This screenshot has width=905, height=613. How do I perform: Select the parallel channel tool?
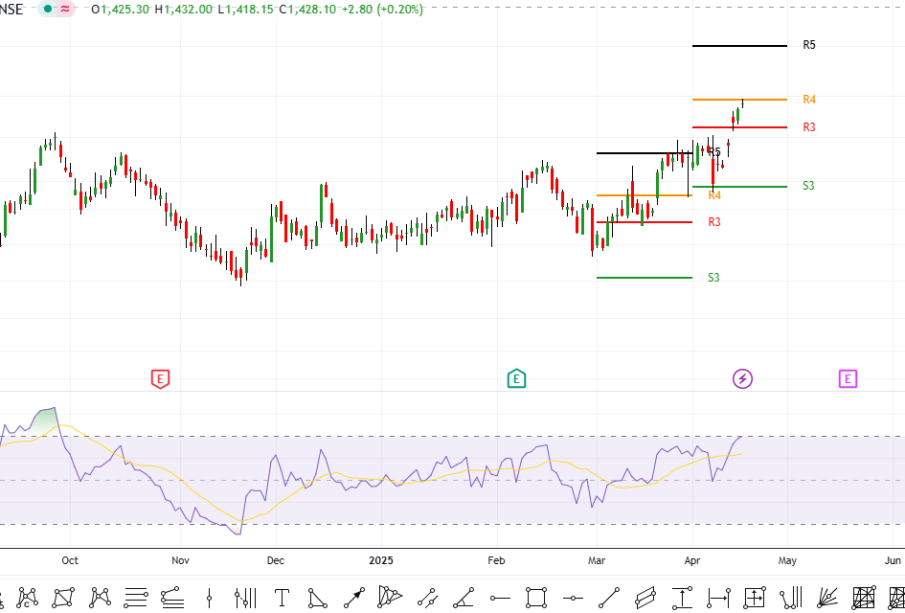click(645, 597)
